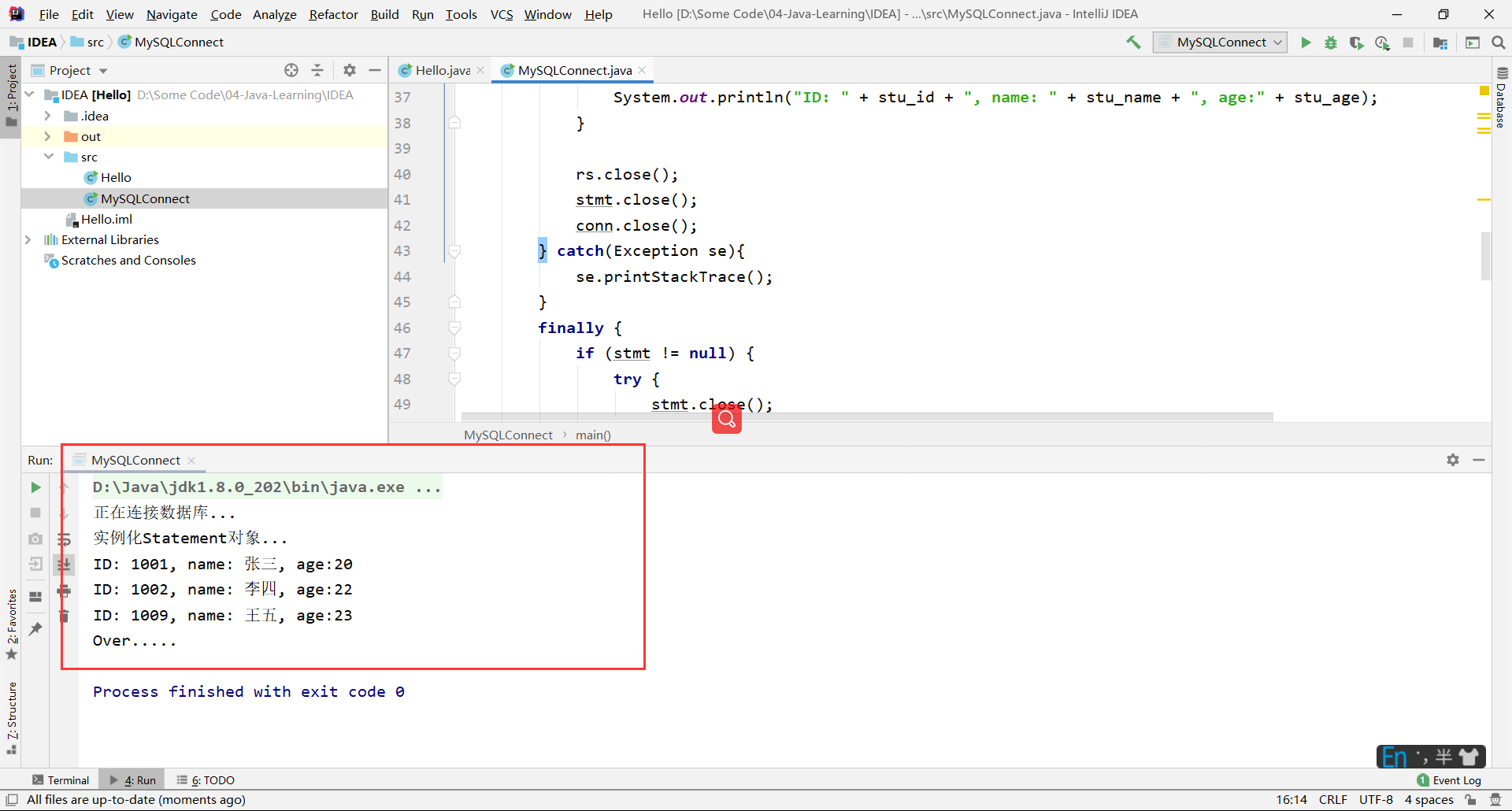Locate current file with crosshair icon
Screen dimensions: 1512x811
[x=291, y=70]
